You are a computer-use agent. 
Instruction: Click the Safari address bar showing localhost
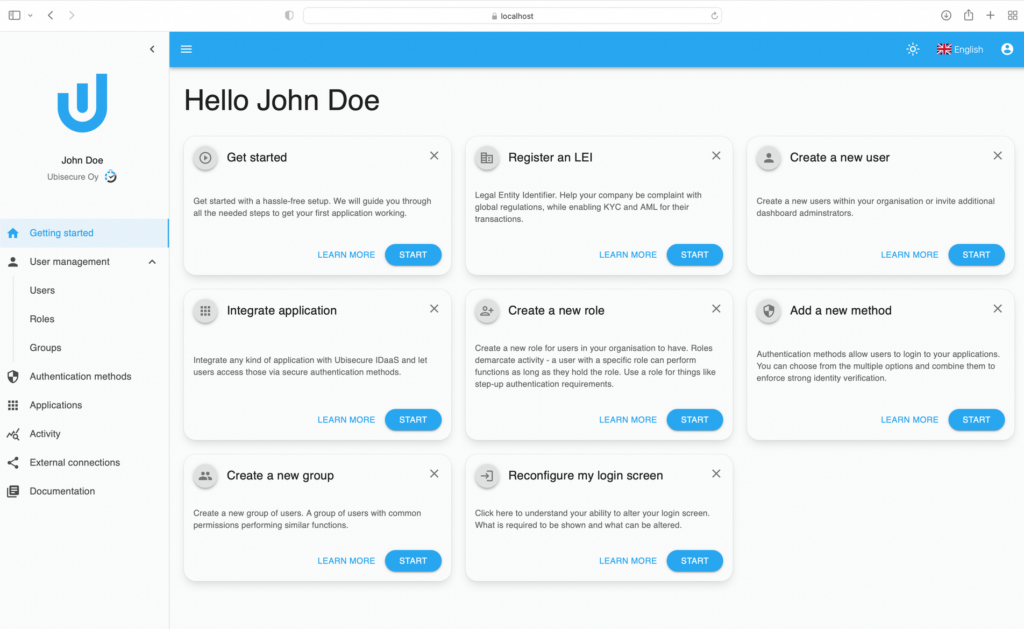point(512,16)
